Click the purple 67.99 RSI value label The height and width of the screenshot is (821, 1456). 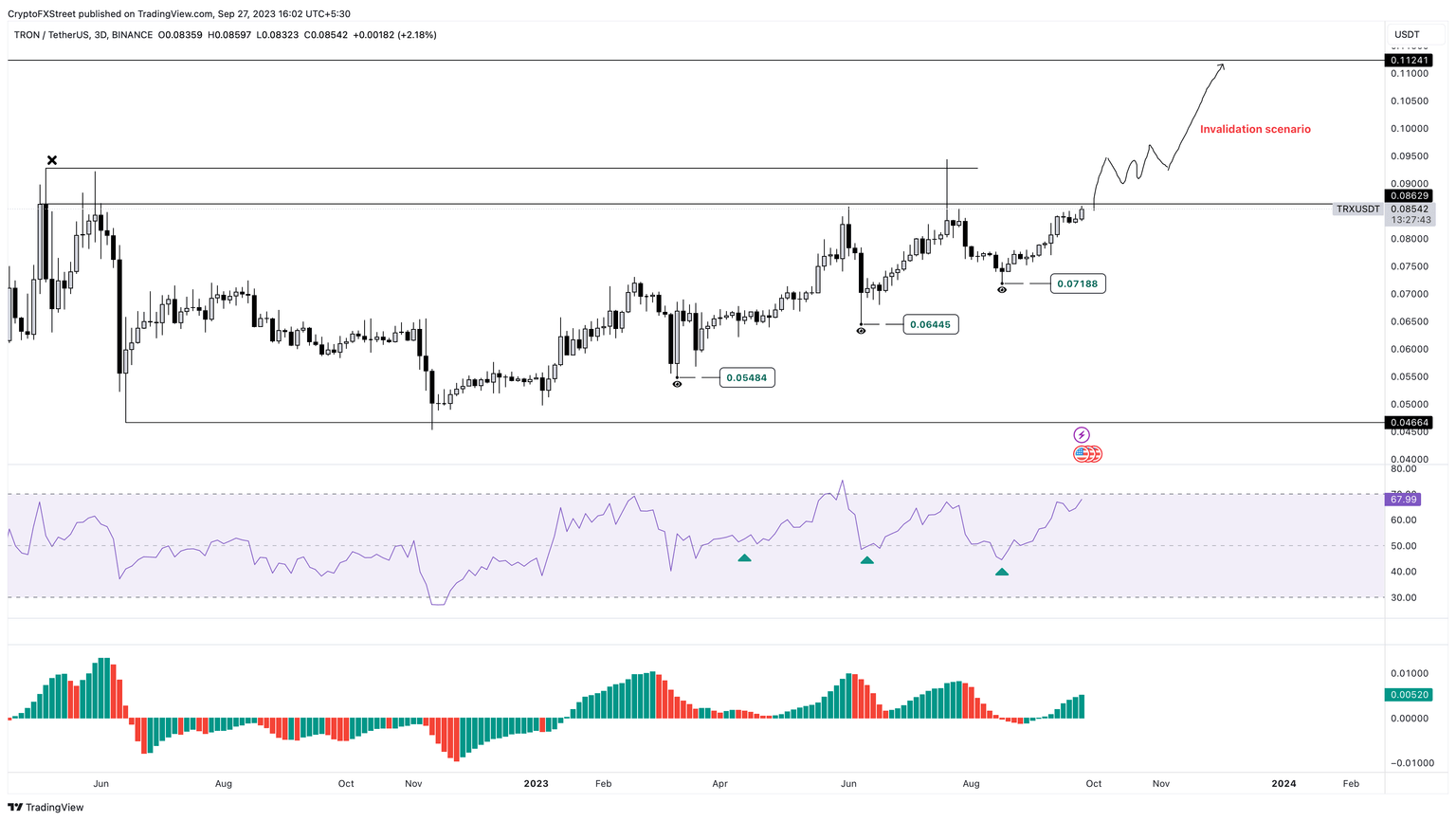click(x=1403, y=499)
